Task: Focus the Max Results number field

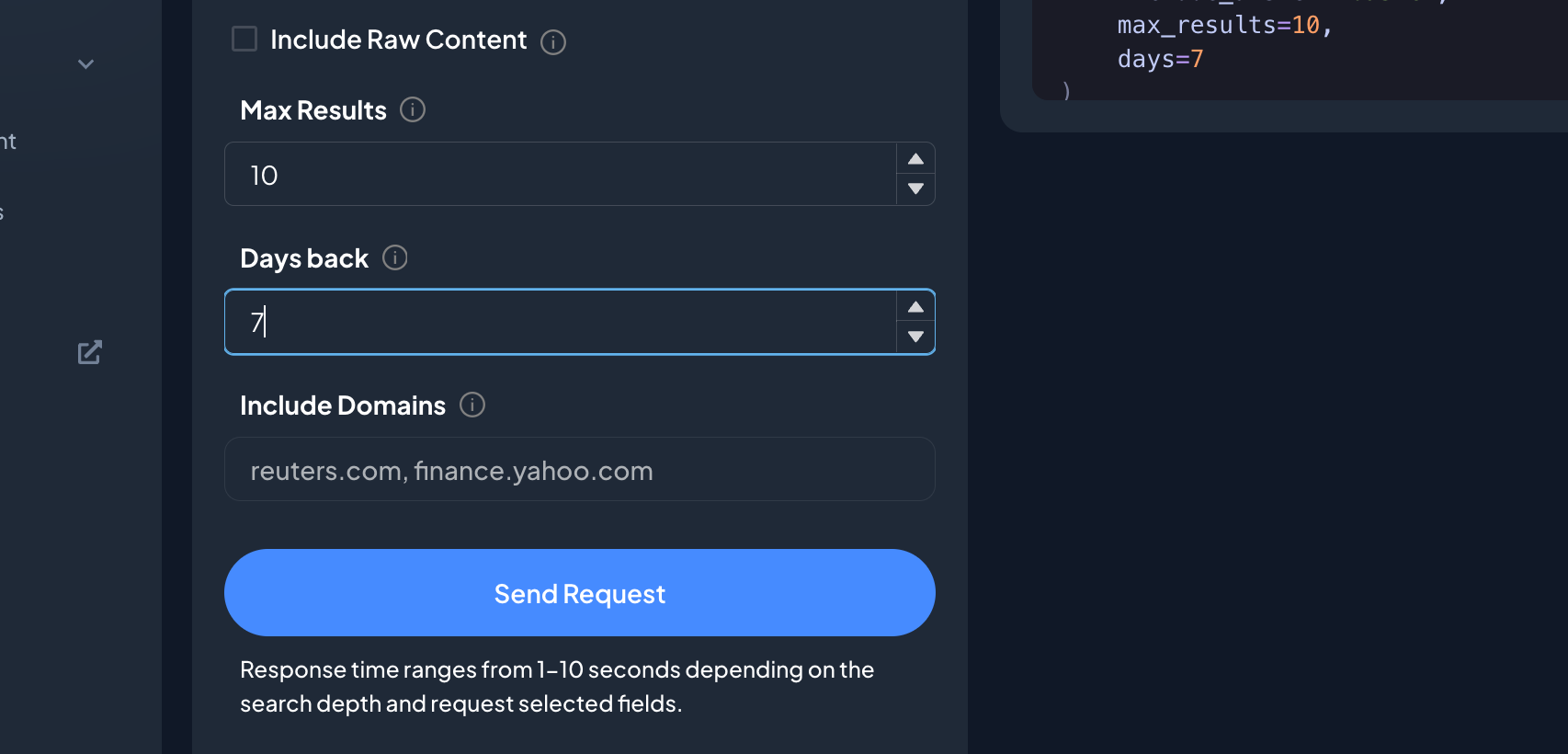Action: (x=561, y=174)
